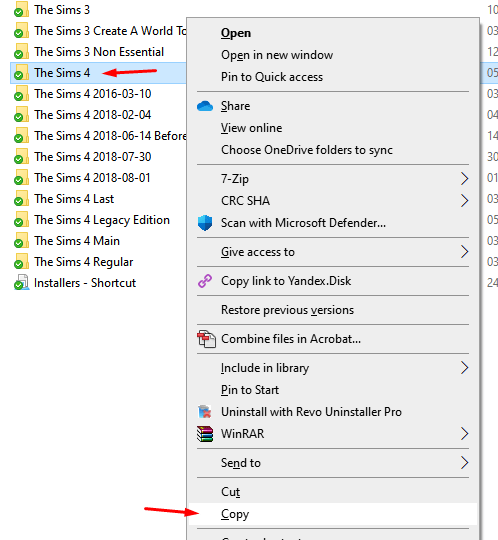Click folder icon of The Sims 4 2018-08-01
The width and height of the screenshot is (498, 540).
pyautogui.click(x=21, y=178)
